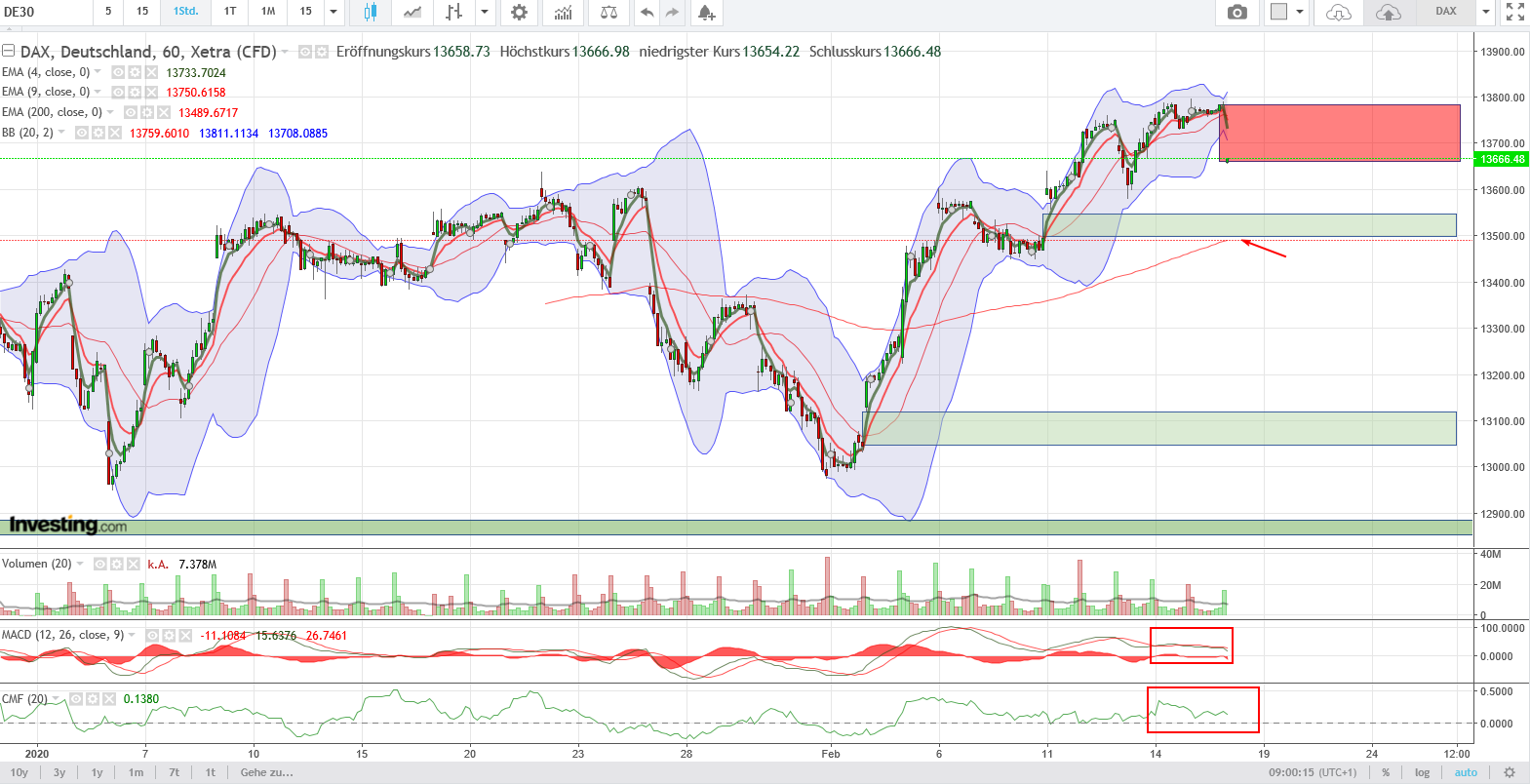Open chart settings gear in bottom-right corner
This screenshot has height=784, width=1530.
1510,772
